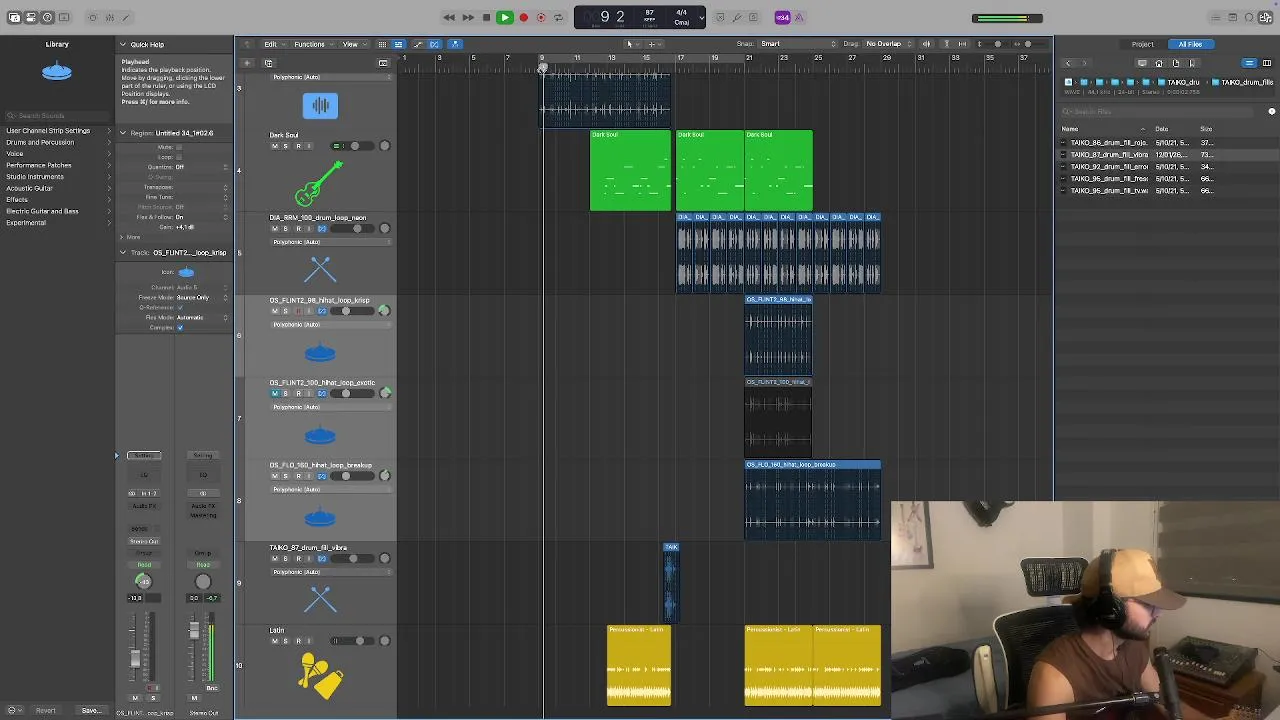
Task: Toggle the Library button in control bar
Action: [x=14, y=17]
